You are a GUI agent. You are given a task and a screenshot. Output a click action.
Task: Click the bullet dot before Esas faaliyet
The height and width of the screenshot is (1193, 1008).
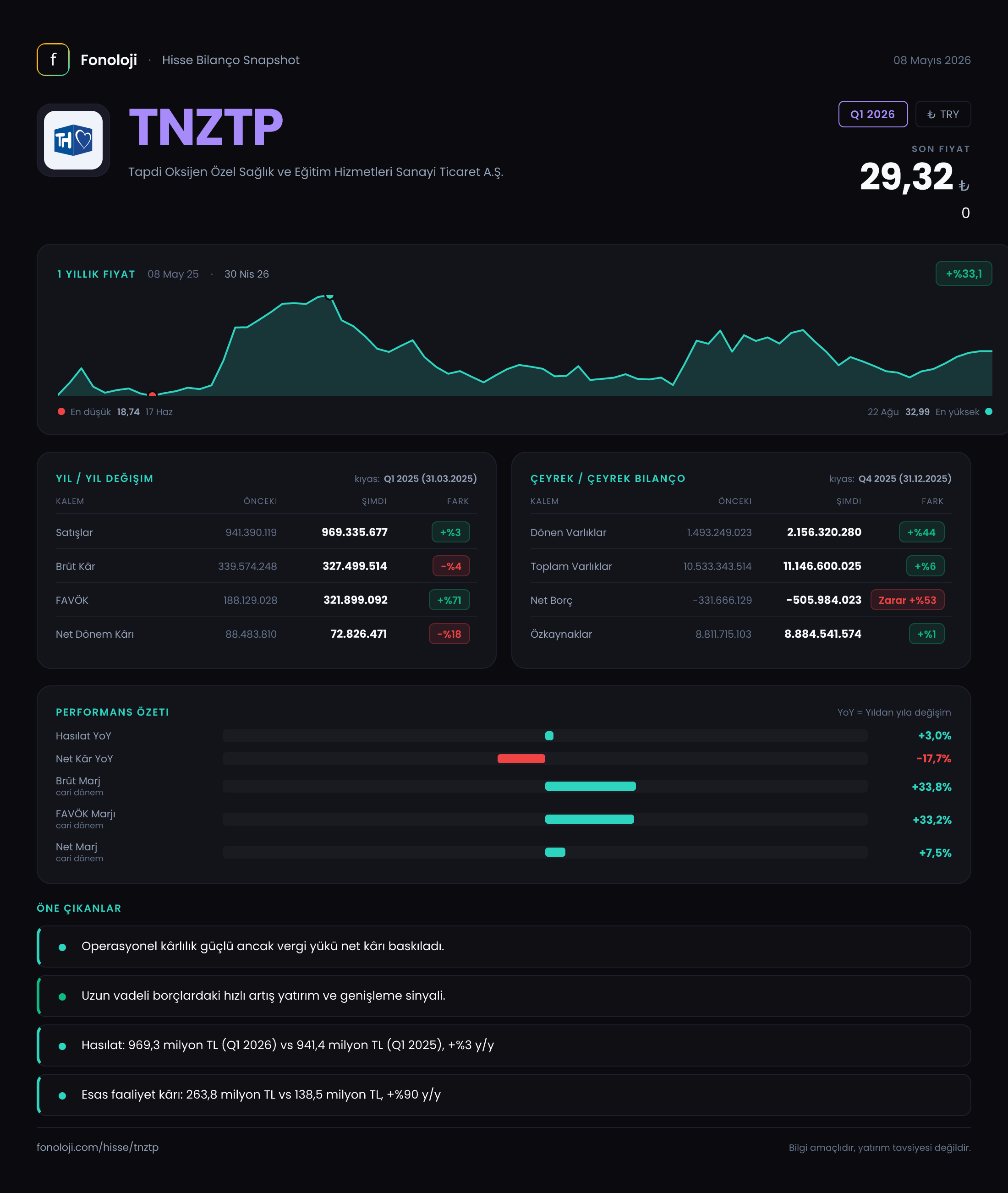click(x=62, y=1096)
